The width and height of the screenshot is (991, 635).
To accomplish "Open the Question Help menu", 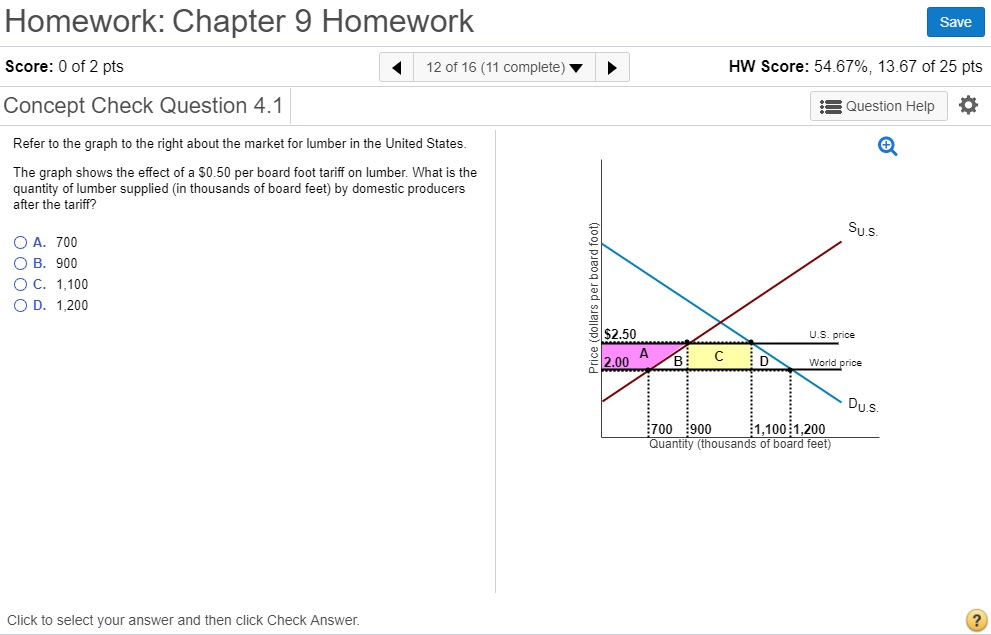I will 878,105.
